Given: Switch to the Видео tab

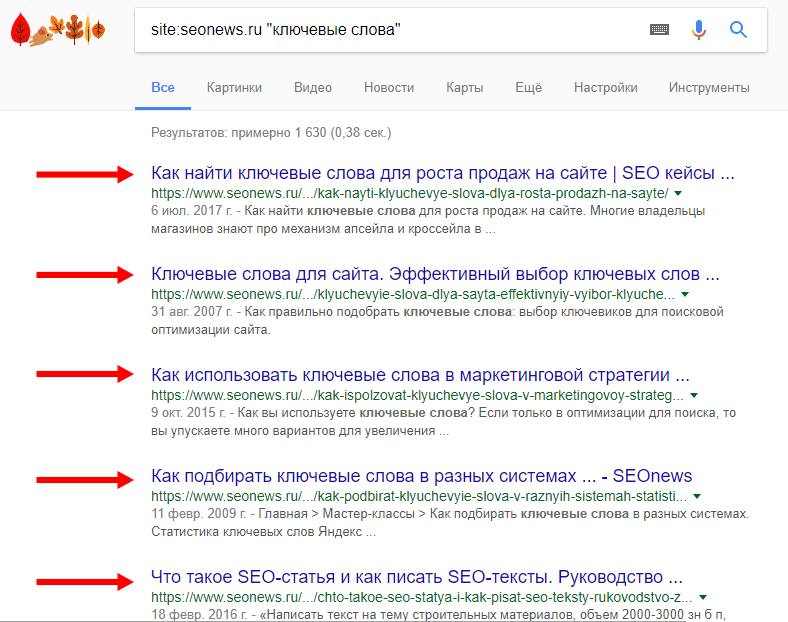Looking at the screenshot, I should (x=313, y=87).
